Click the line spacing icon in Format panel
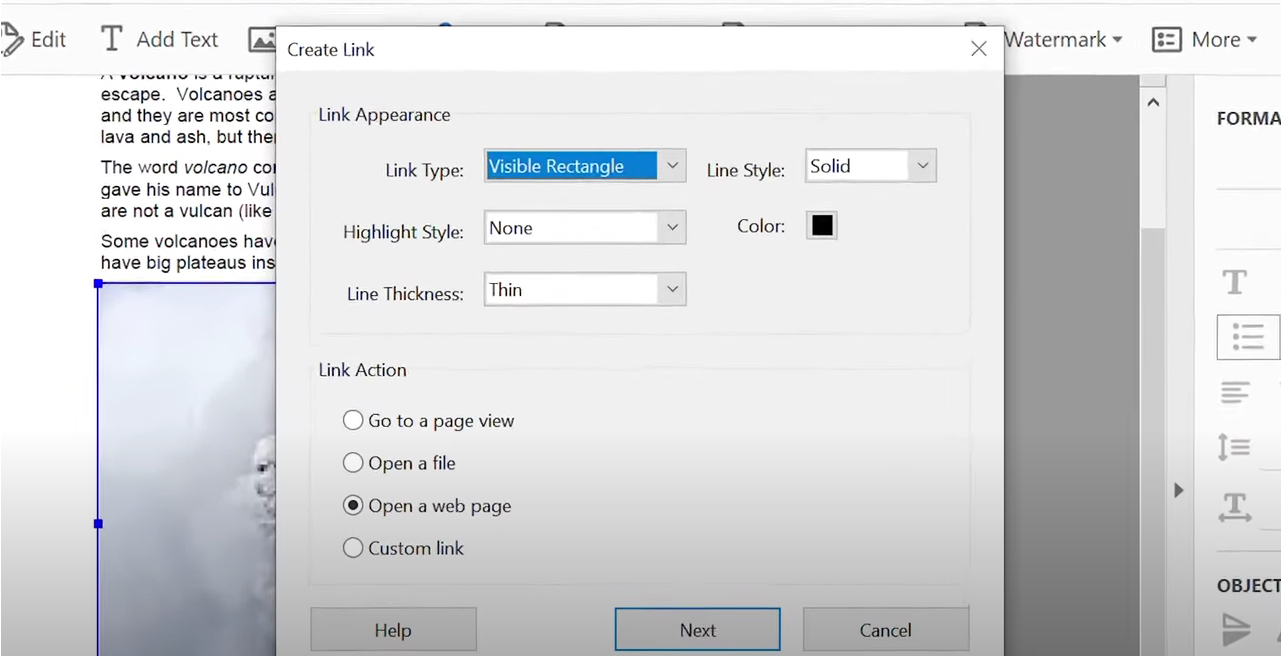Image resolution: width=1281 pixels, height=656 pixels. tap(1234, 447)
